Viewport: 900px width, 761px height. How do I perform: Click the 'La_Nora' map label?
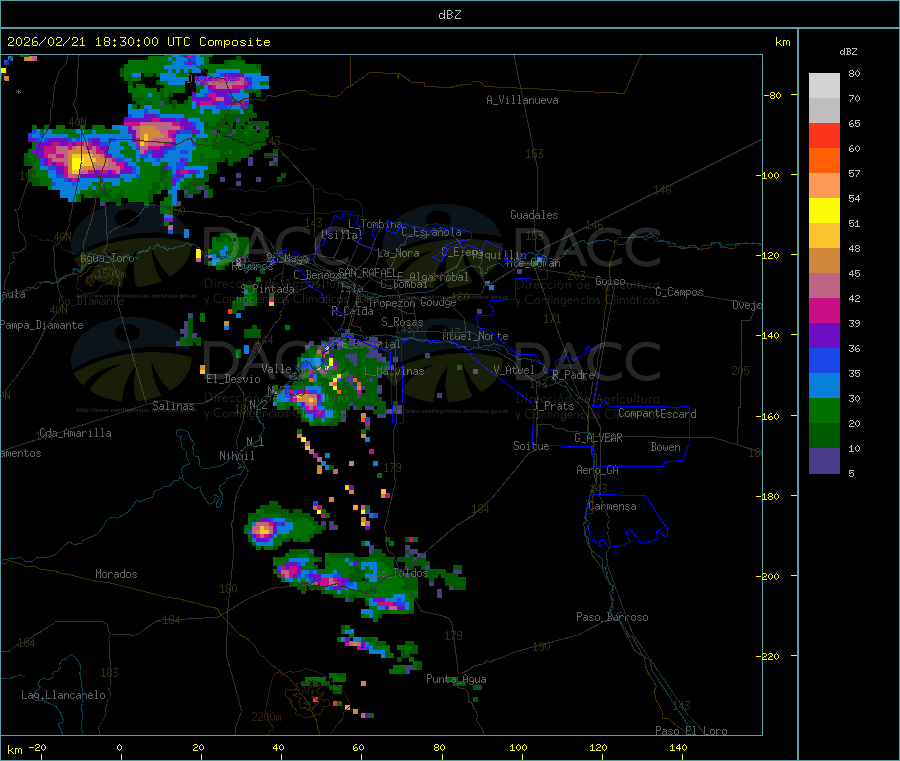click(x=398, y=253)
